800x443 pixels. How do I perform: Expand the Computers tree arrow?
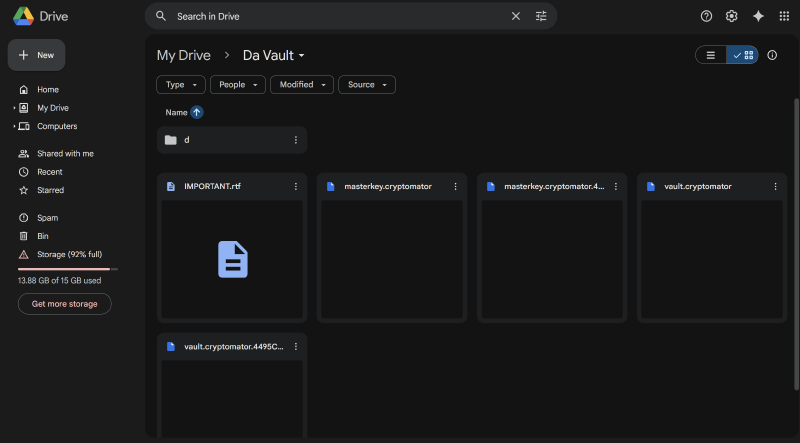click(x=14, y=127)
